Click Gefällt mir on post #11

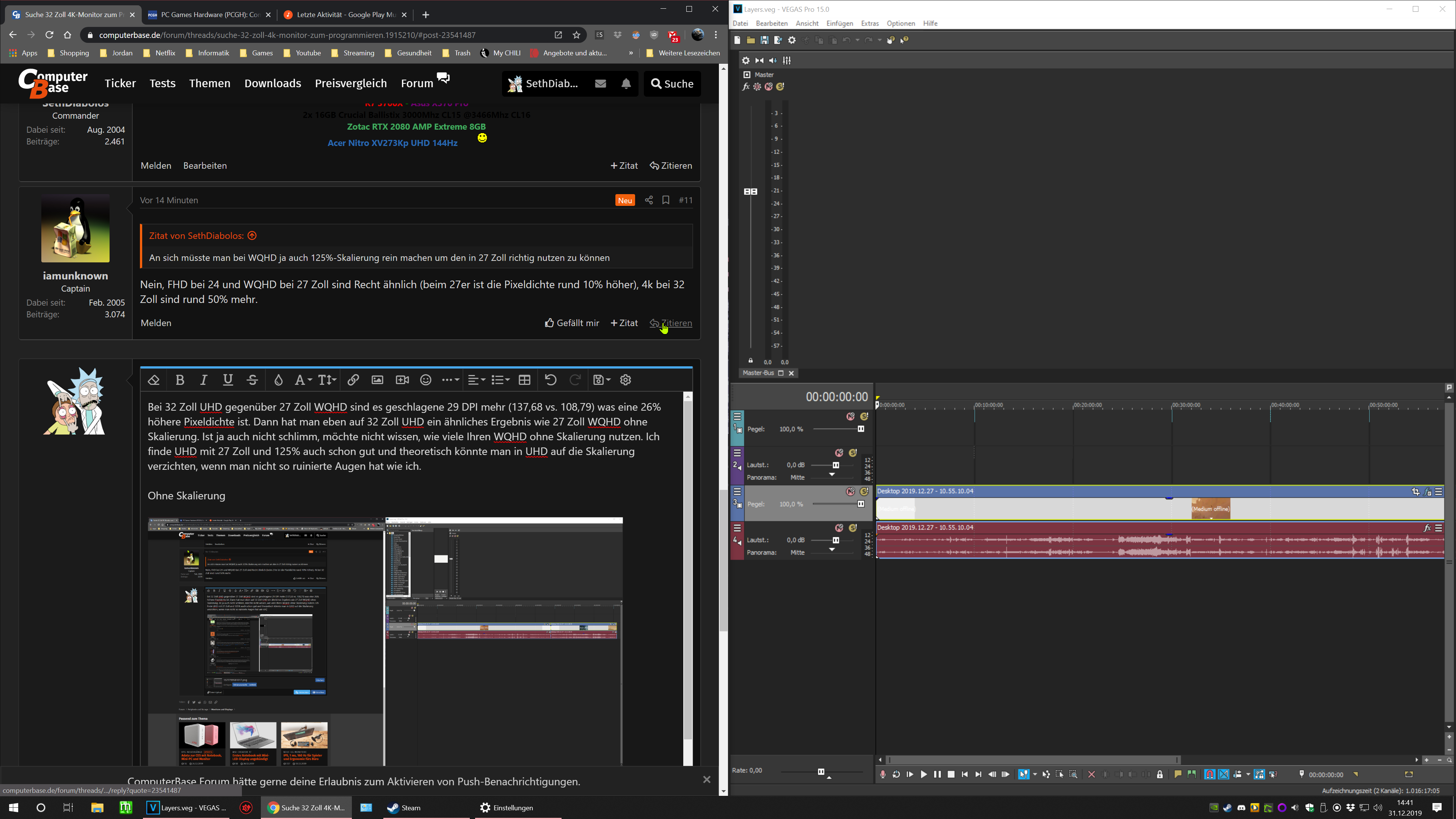pos(571,323)
